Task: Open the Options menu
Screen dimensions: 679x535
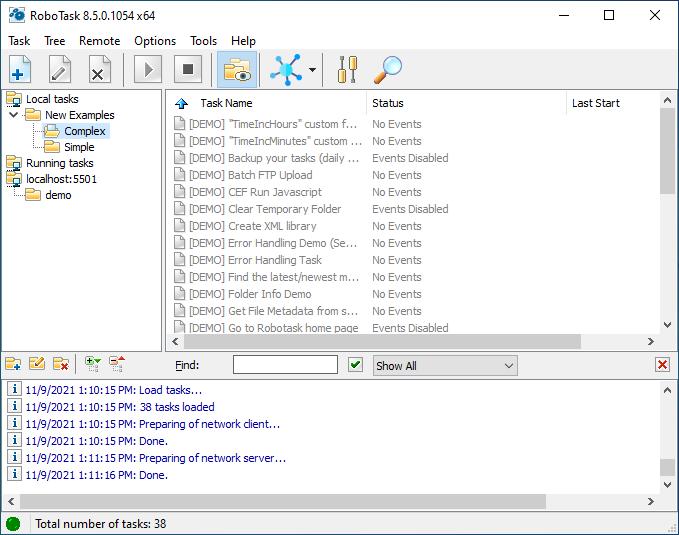Action: (x=155, y=41)
